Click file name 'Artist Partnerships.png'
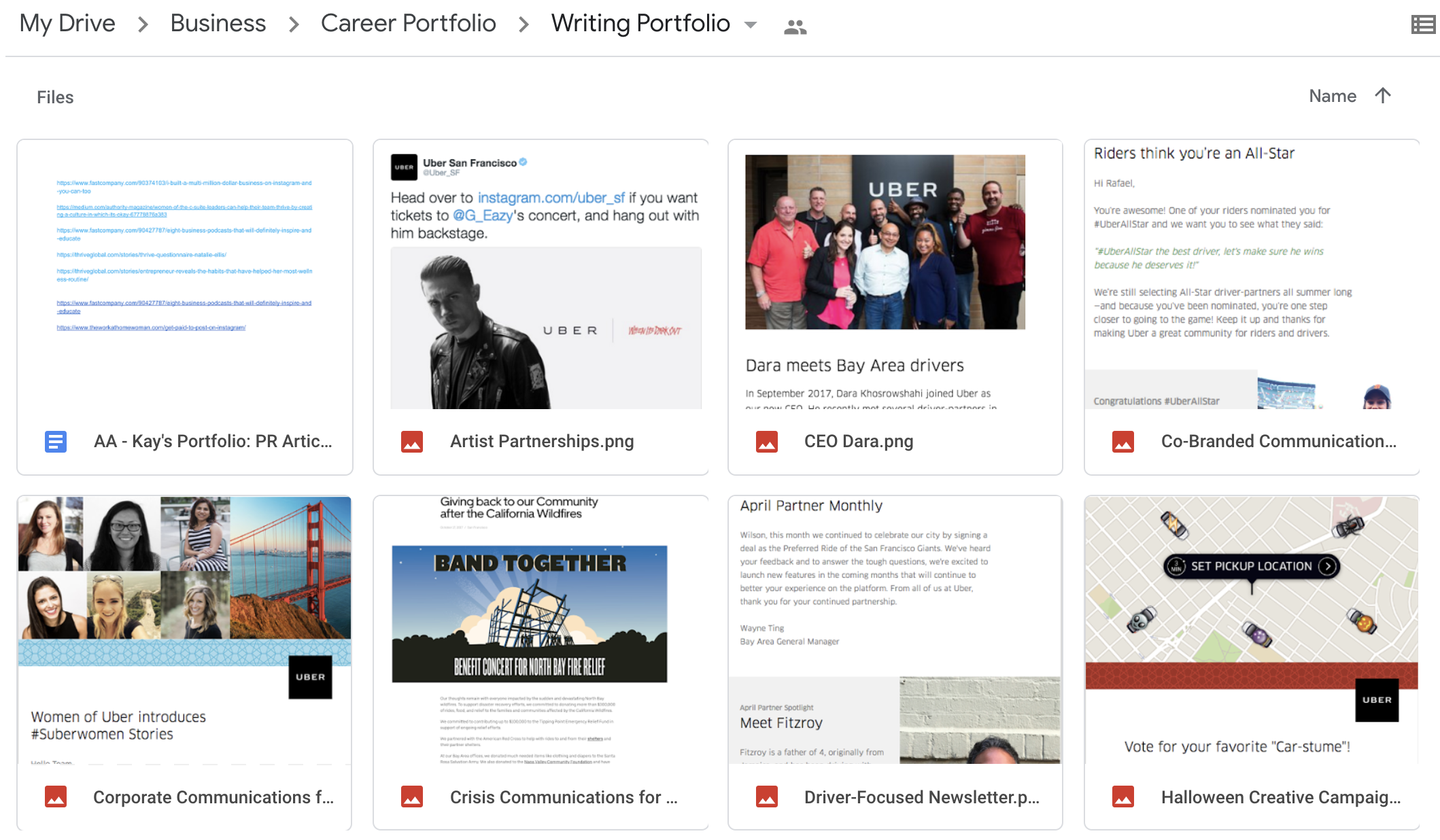The width and height of the screenshot is (1440, 840). click(542, 442)
